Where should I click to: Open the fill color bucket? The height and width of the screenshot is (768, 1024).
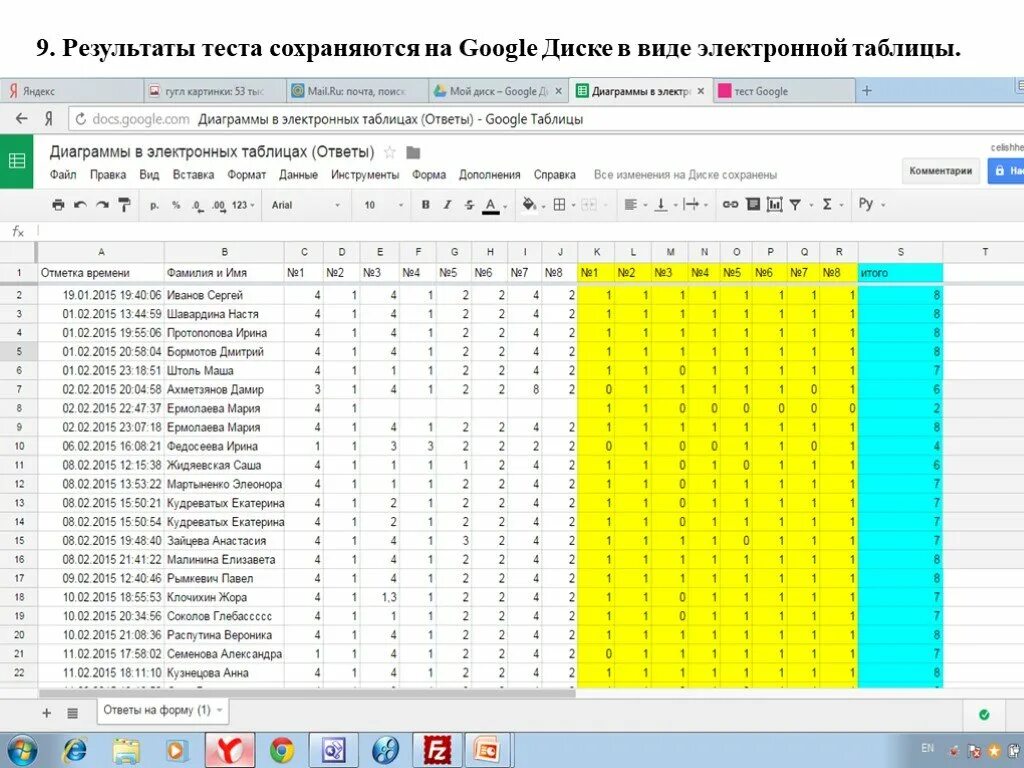[532, 205]
